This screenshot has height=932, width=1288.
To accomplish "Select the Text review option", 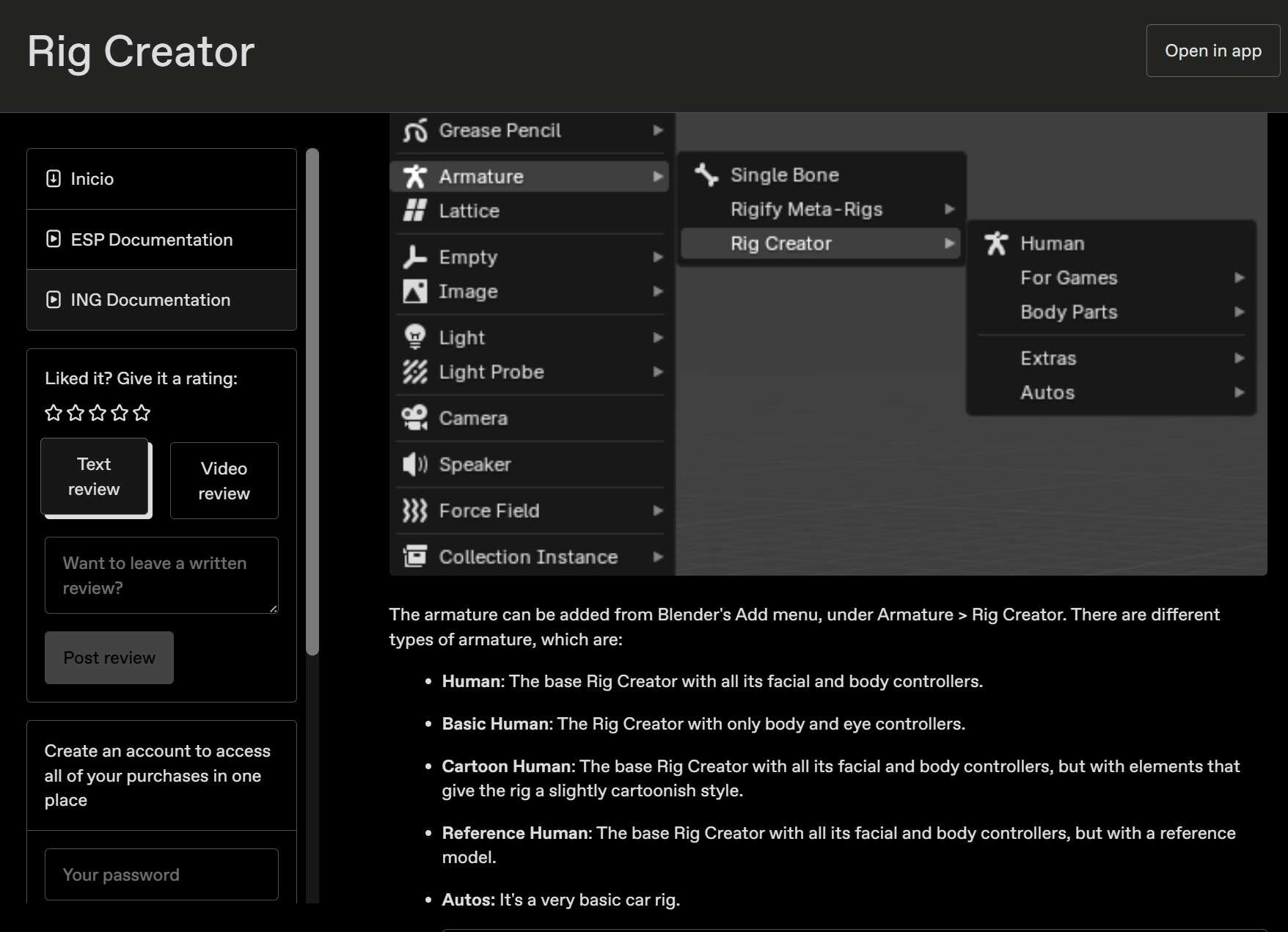I will (x=95, y=477).
